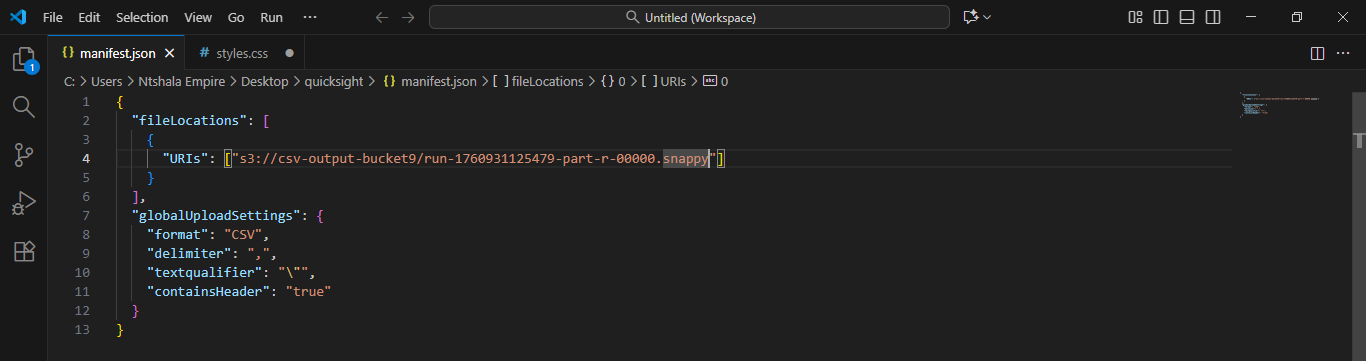The width and height of the screenshot is (1366, 361).
Task: Open the View menu
Action: tap(198, 17)
